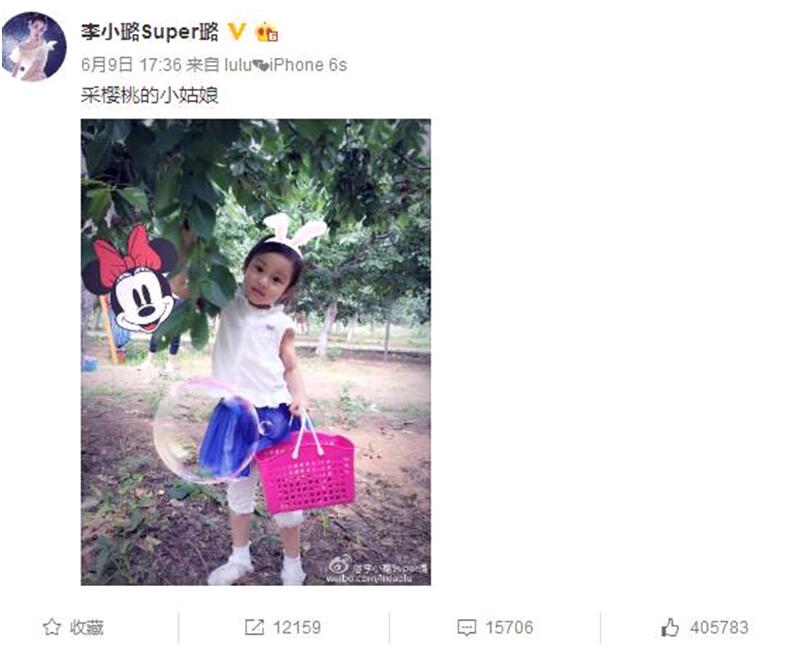Open the posted photo of the girl
The height and width of the screenshot is (651, 807).
tap(256, 352)
